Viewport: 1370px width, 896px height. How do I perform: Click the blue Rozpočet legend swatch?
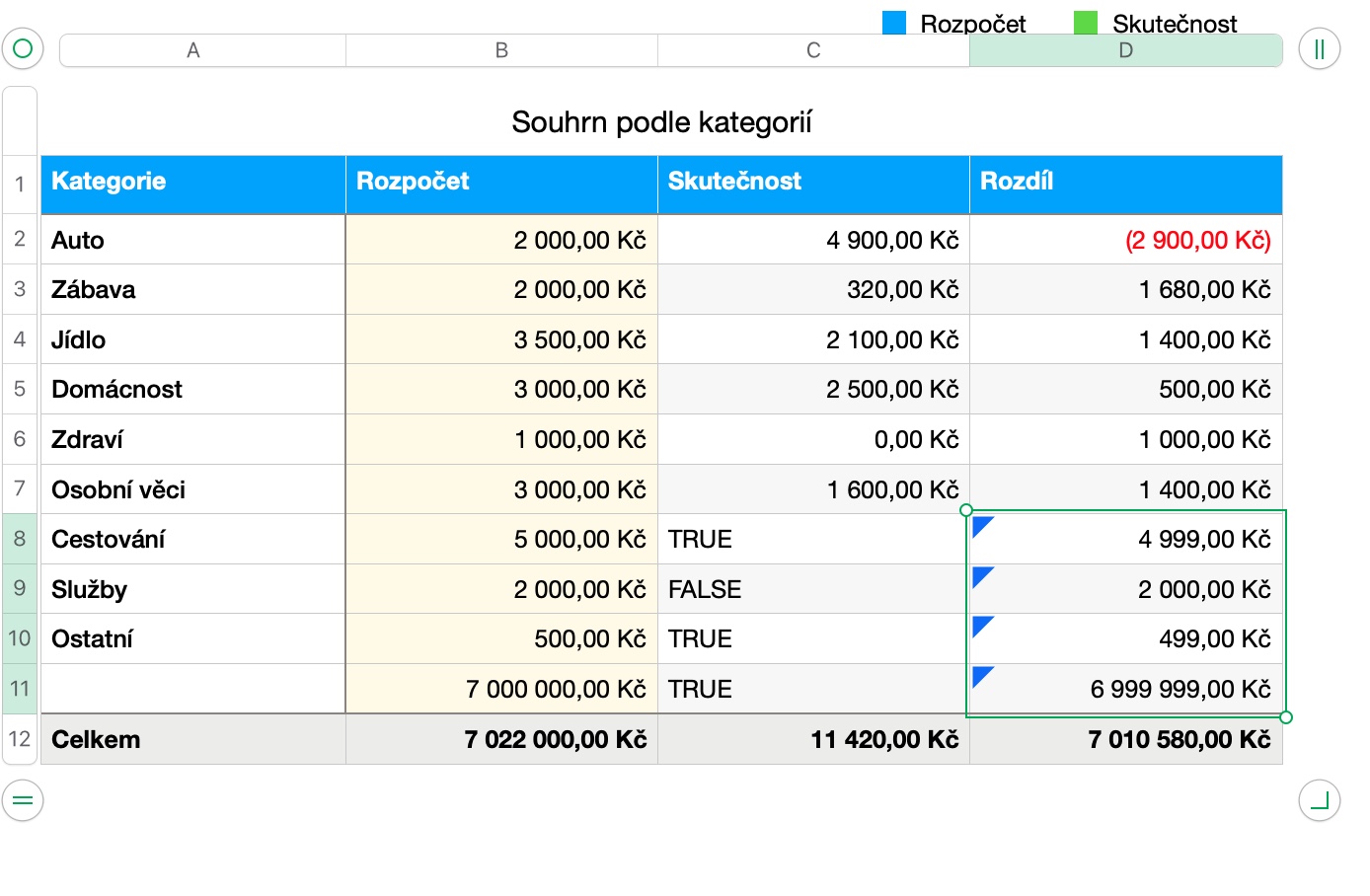(x=893, y=23)
